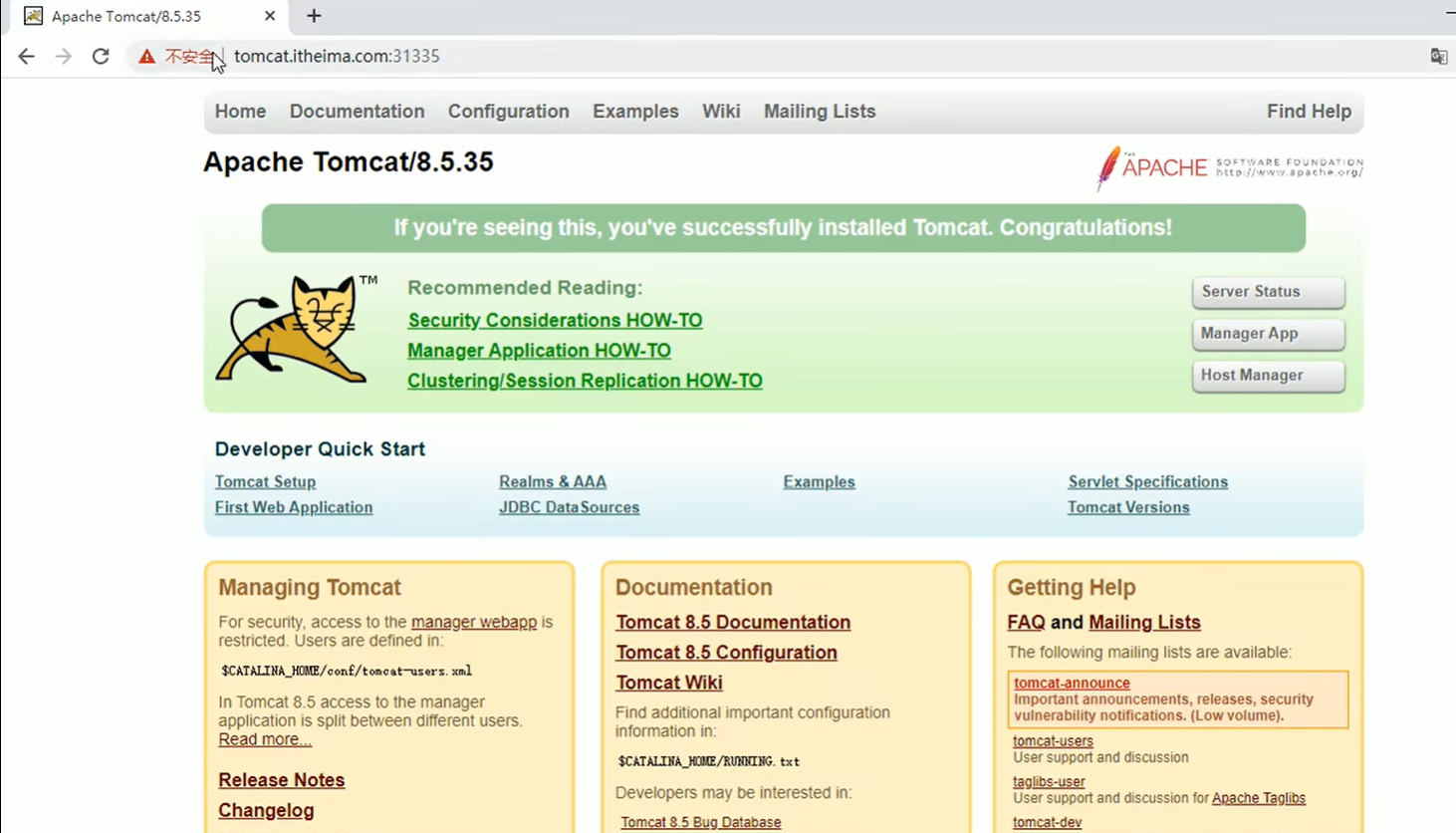Open the Mailing Lists link under Getting Help
The width and height of the screenshot is (1456, 833).
click(1144, 623)
